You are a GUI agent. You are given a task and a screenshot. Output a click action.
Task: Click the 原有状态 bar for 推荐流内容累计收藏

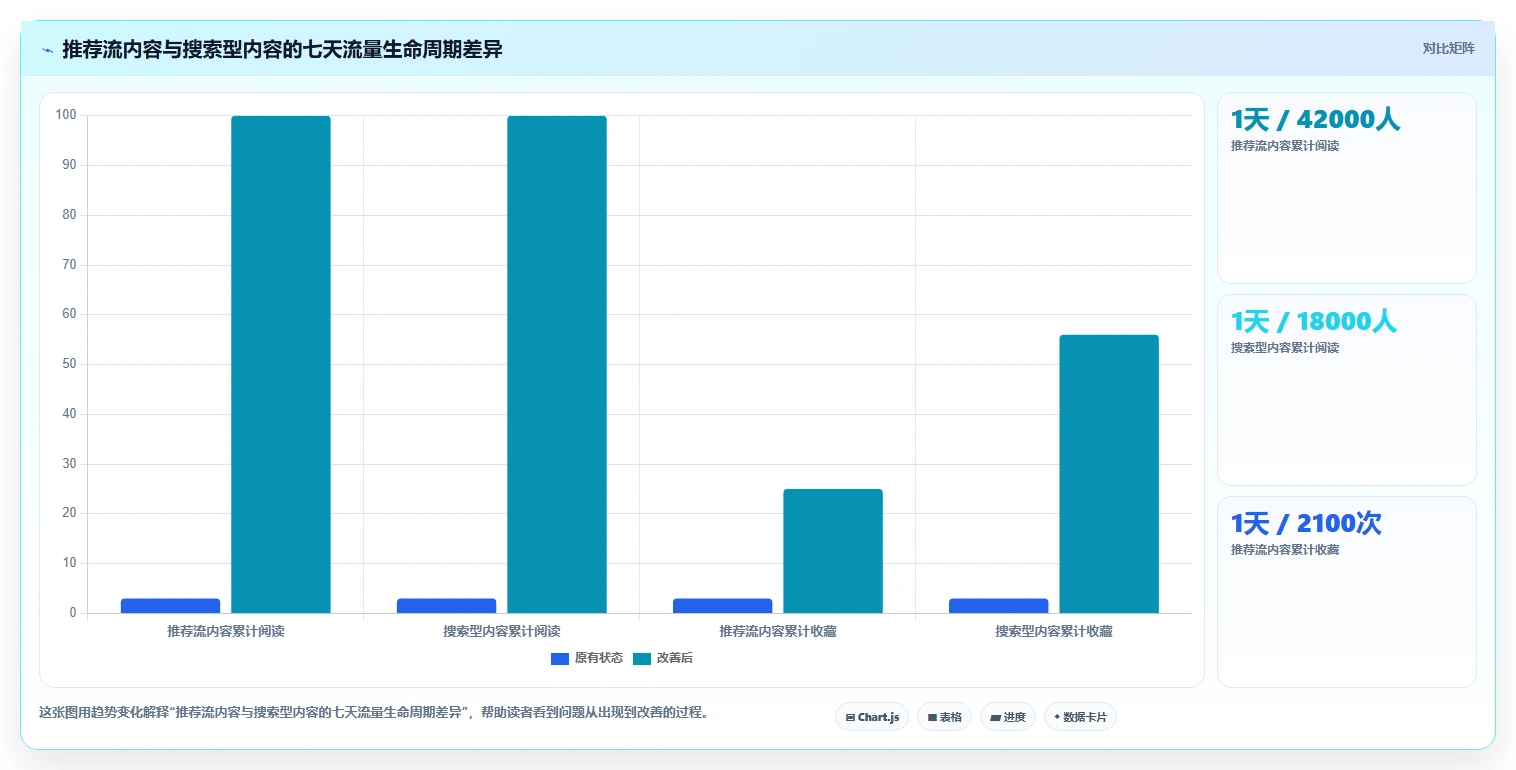[x=722, y=606]
